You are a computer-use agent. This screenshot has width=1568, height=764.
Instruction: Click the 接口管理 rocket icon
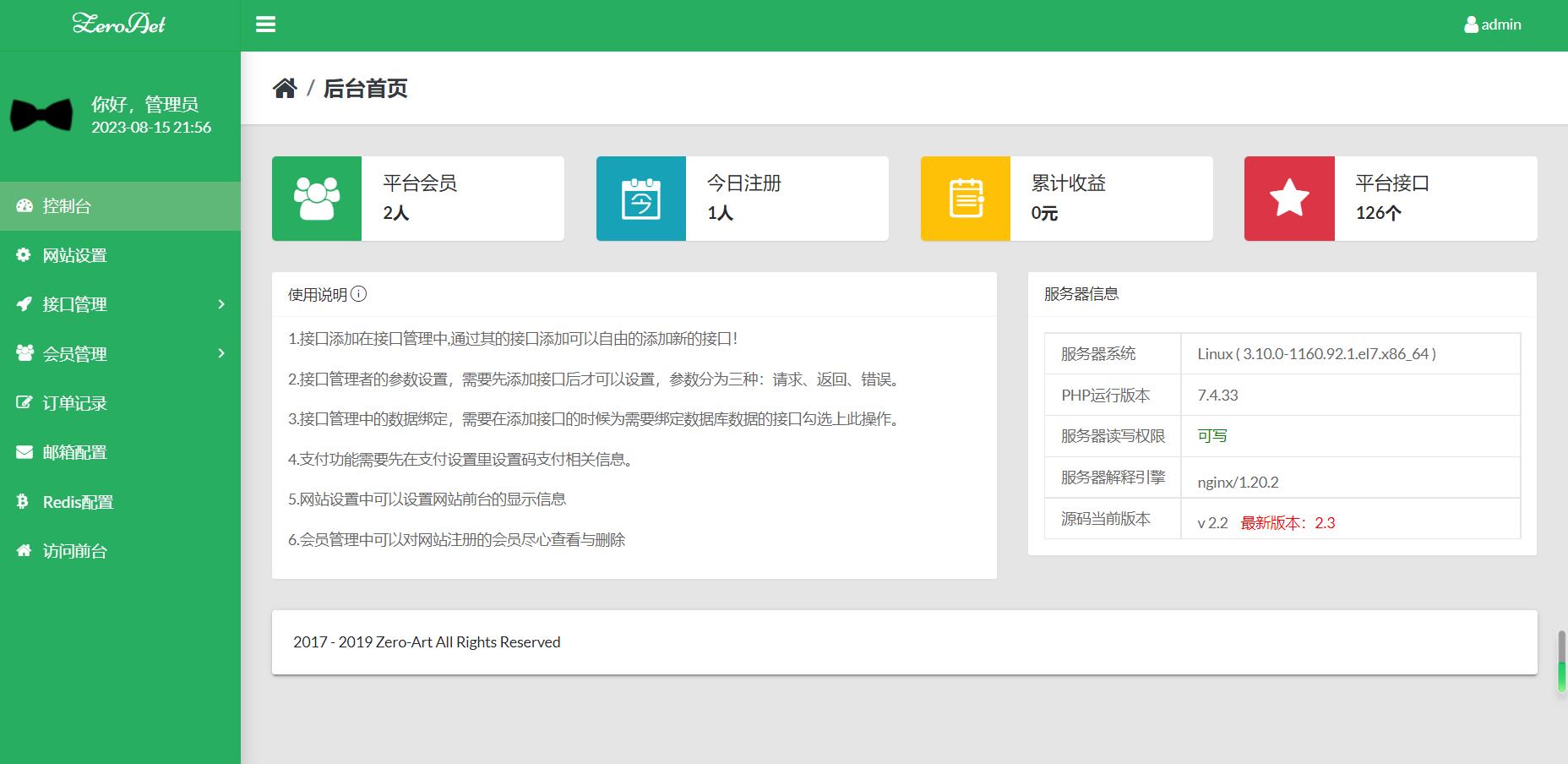click(x=24, y=303)
